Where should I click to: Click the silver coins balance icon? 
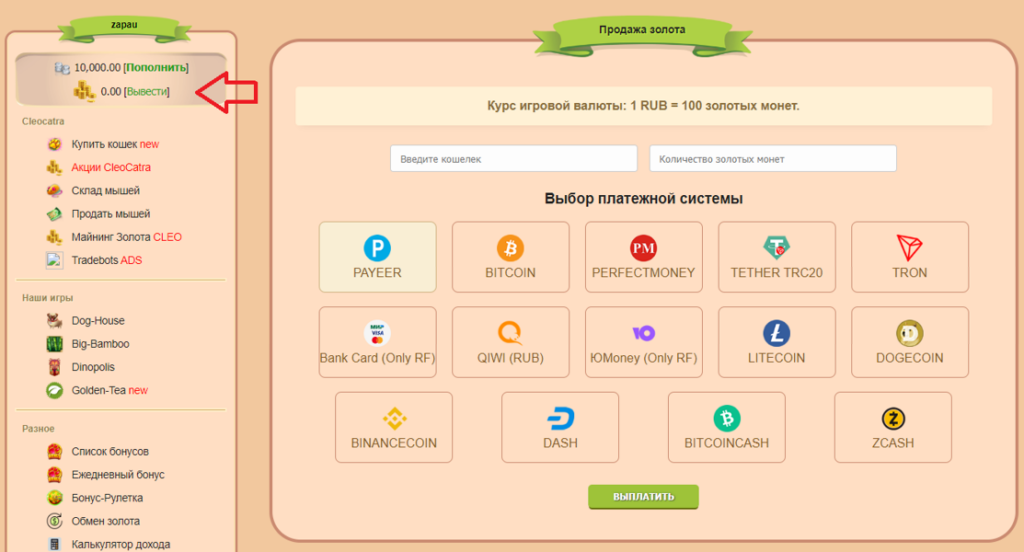point(62,68)
